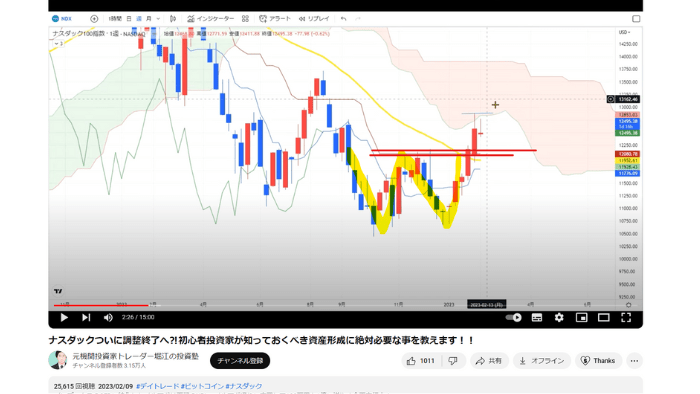Click the dislike thumbs-down button
700x394 pixels.
(x=454, y=361)
